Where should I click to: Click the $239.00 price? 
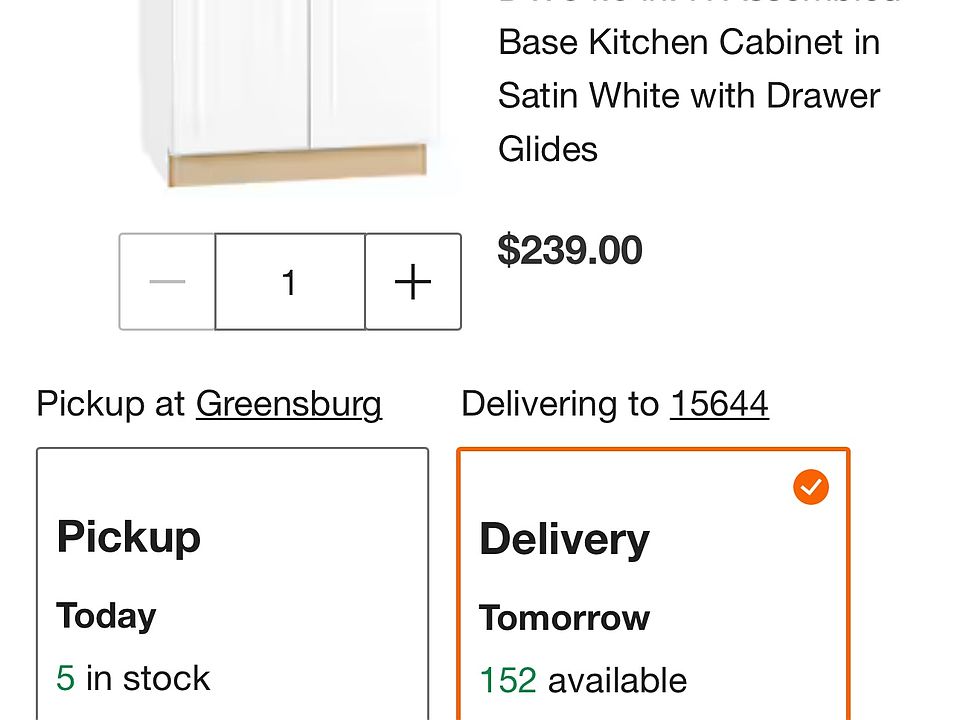coord(570,250)
